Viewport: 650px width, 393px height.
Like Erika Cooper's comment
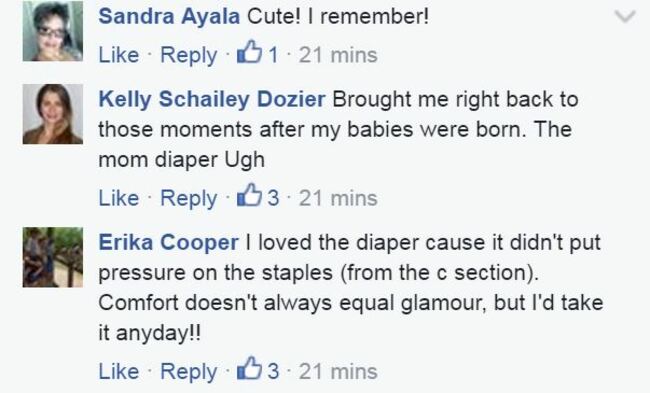tap(119, 371)
